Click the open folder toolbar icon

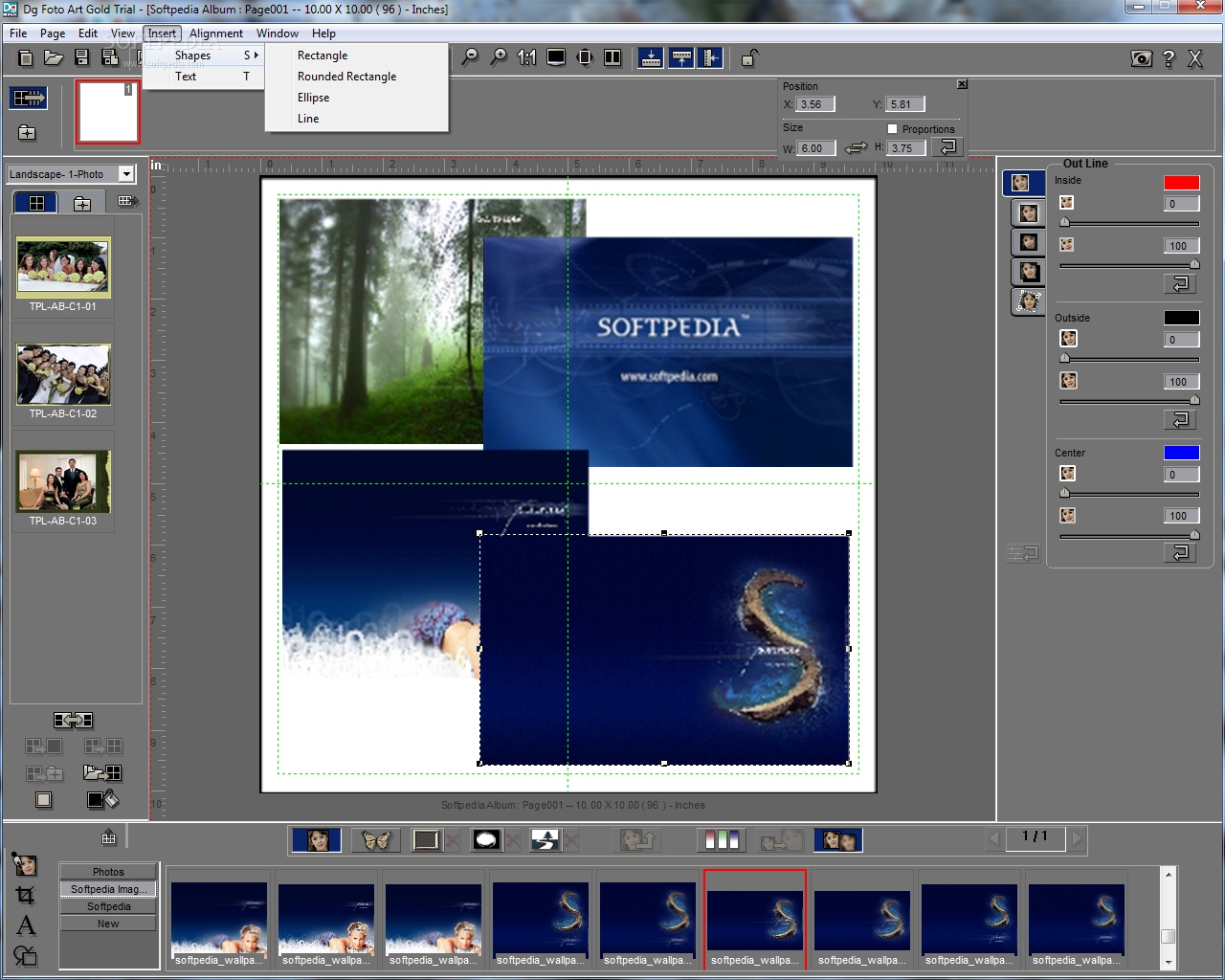pyautogui.click(x=54, y=58)
